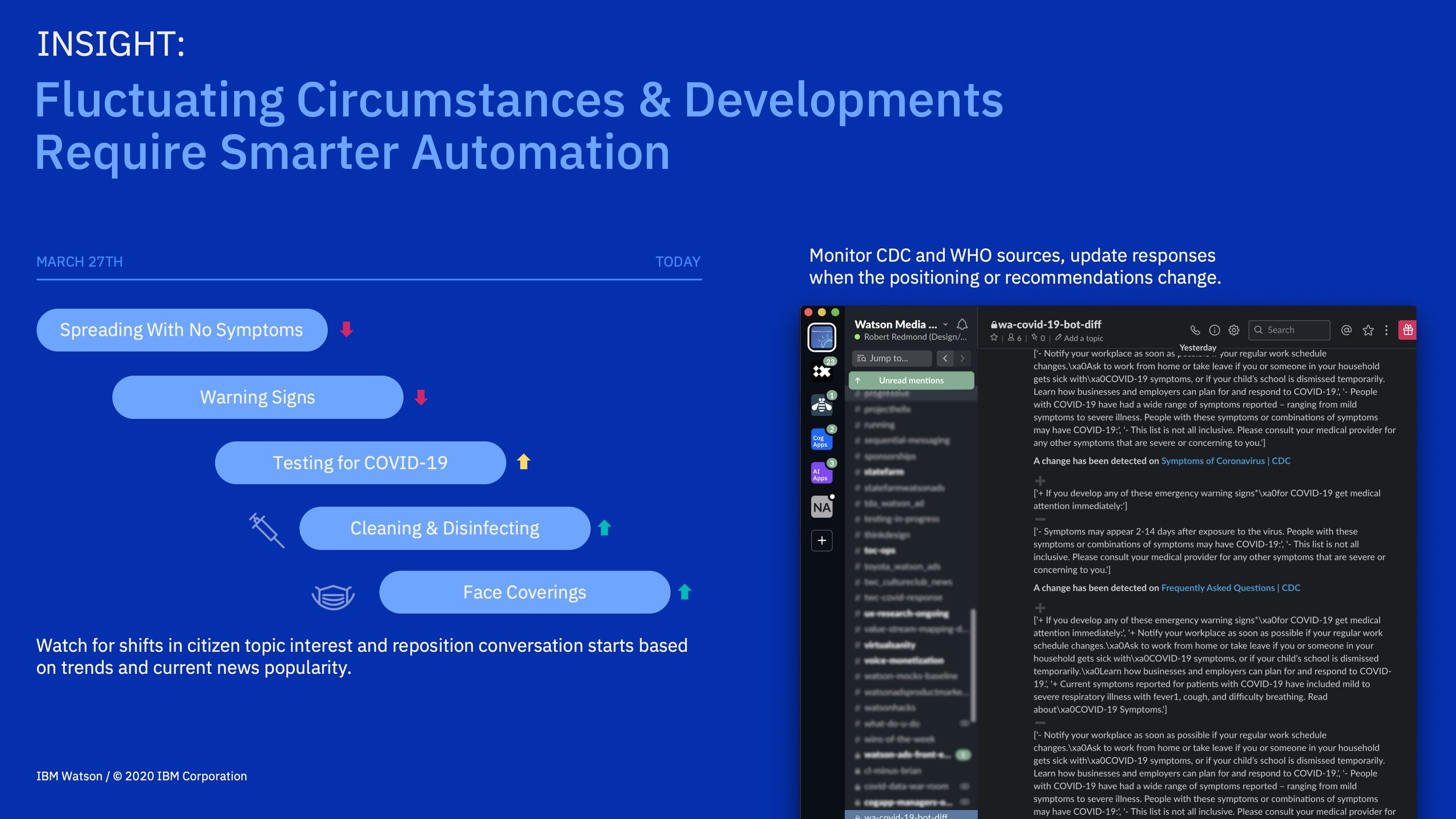Open the virtualsanity channel
This screenshot has width=1456, height=819.
coord(889,645)
